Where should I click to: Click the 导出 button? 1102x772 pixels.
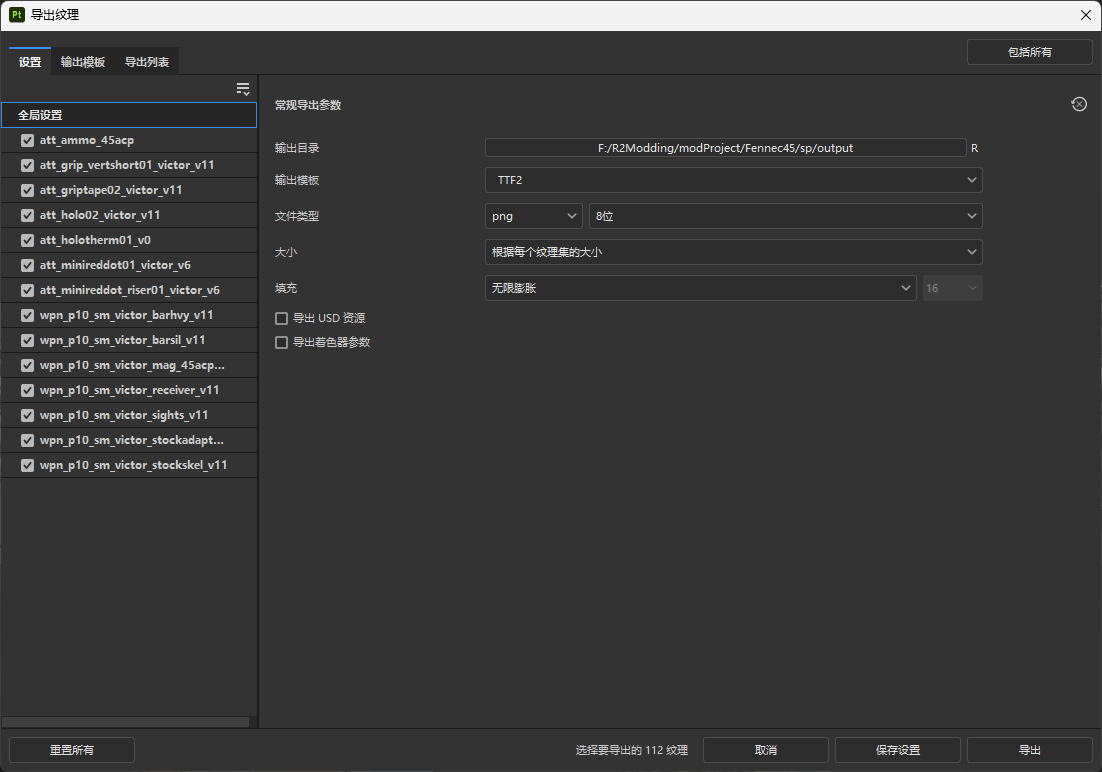click(1029, 750)
